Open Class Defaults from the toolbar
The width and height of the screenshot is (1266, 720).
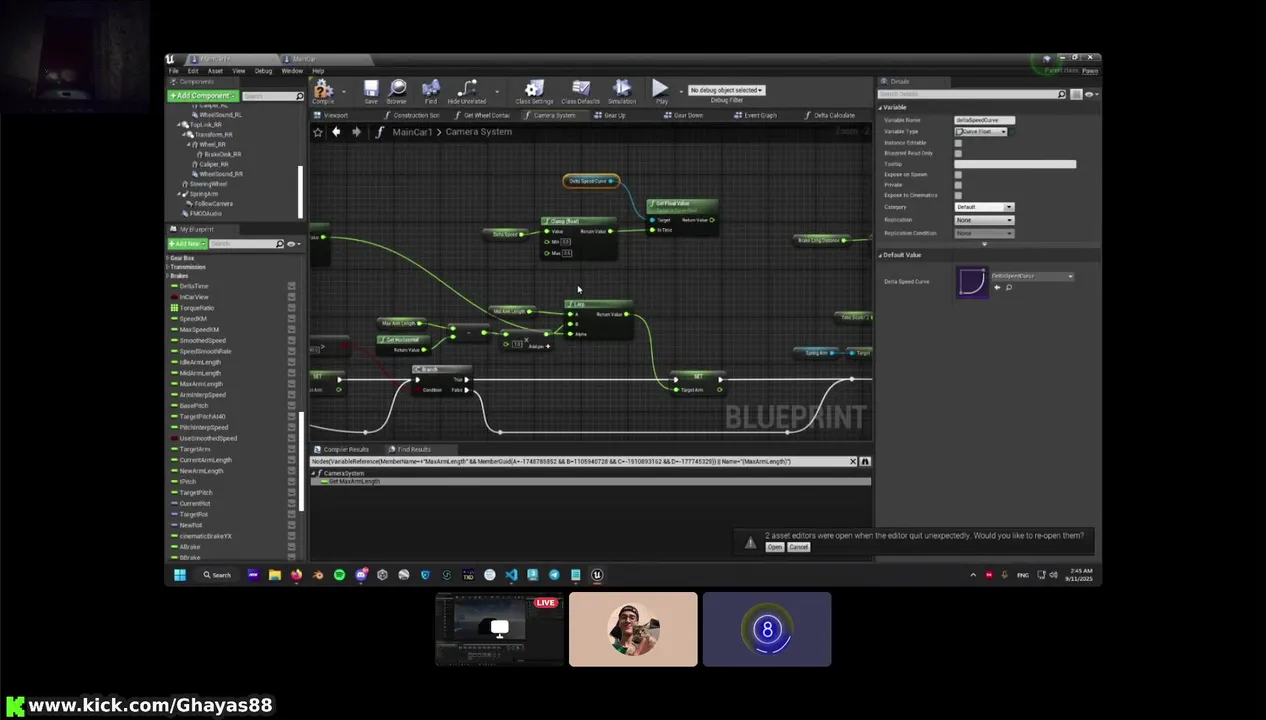580,90
